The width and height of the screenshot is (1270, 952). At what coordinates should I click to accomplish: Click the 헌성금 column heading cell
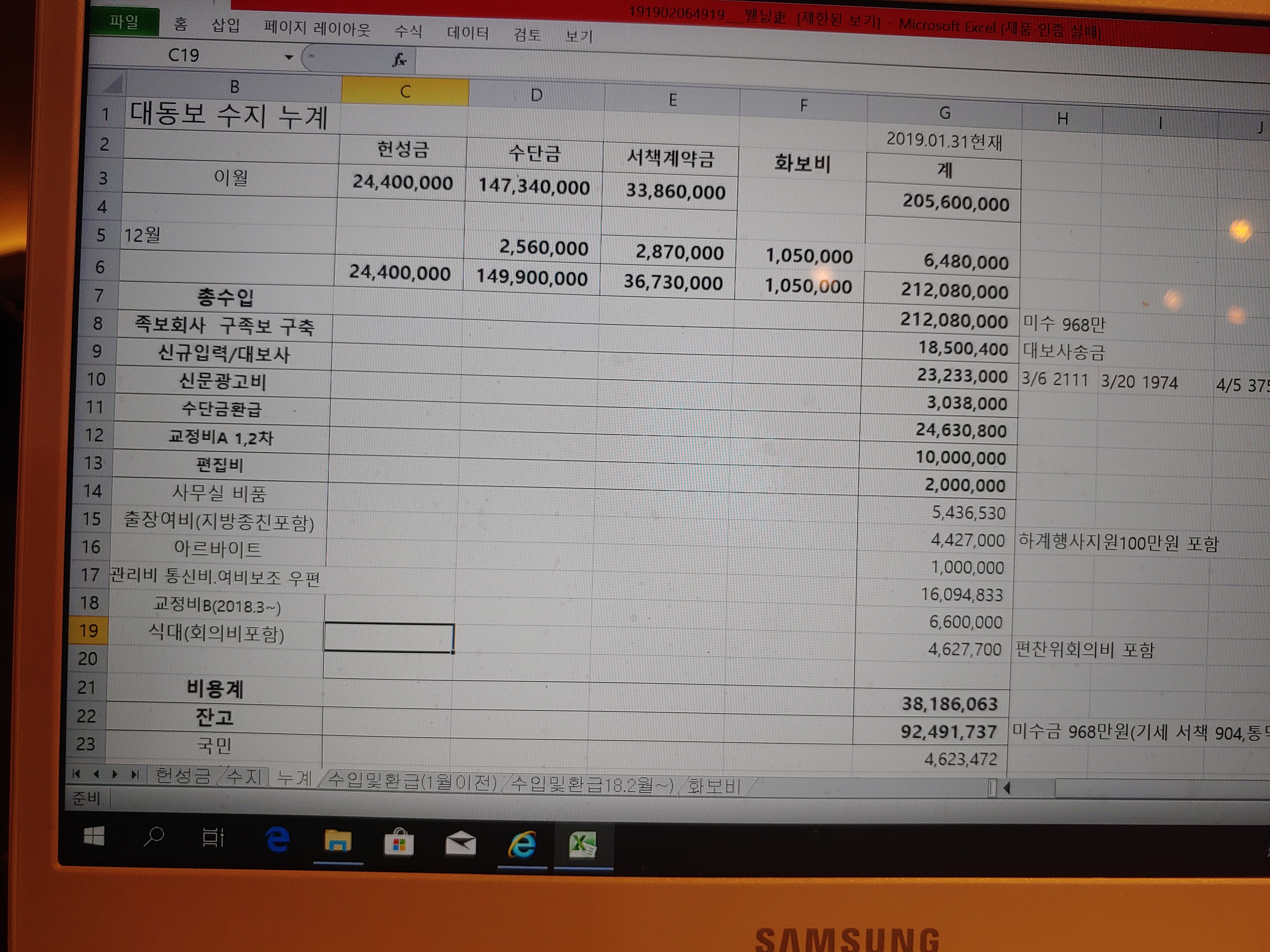(403, 150)
